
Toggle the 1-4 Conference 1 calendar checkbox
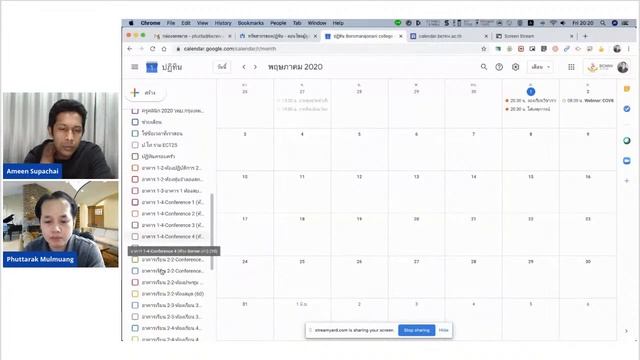pos(135,202)
